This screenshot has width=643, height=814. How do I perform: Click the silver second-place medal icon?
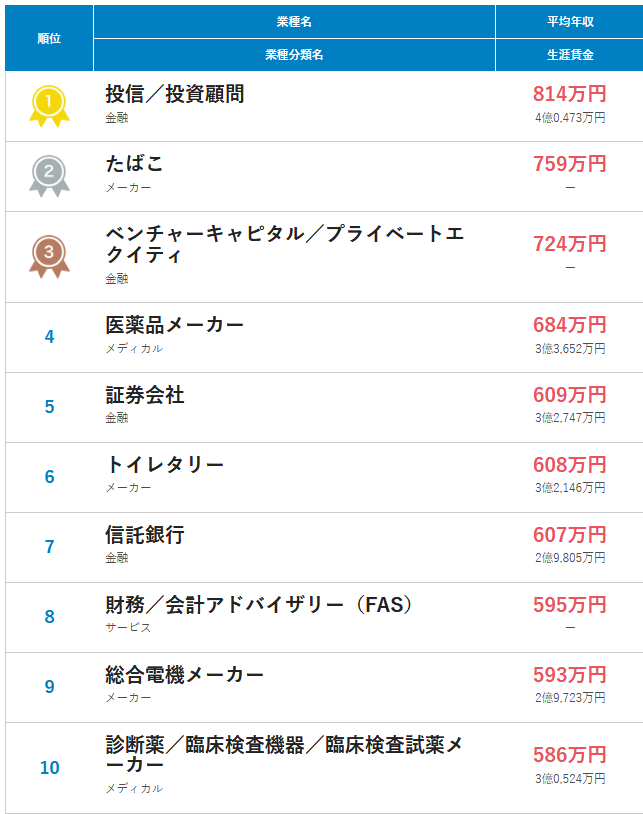[x=49, y=176]
